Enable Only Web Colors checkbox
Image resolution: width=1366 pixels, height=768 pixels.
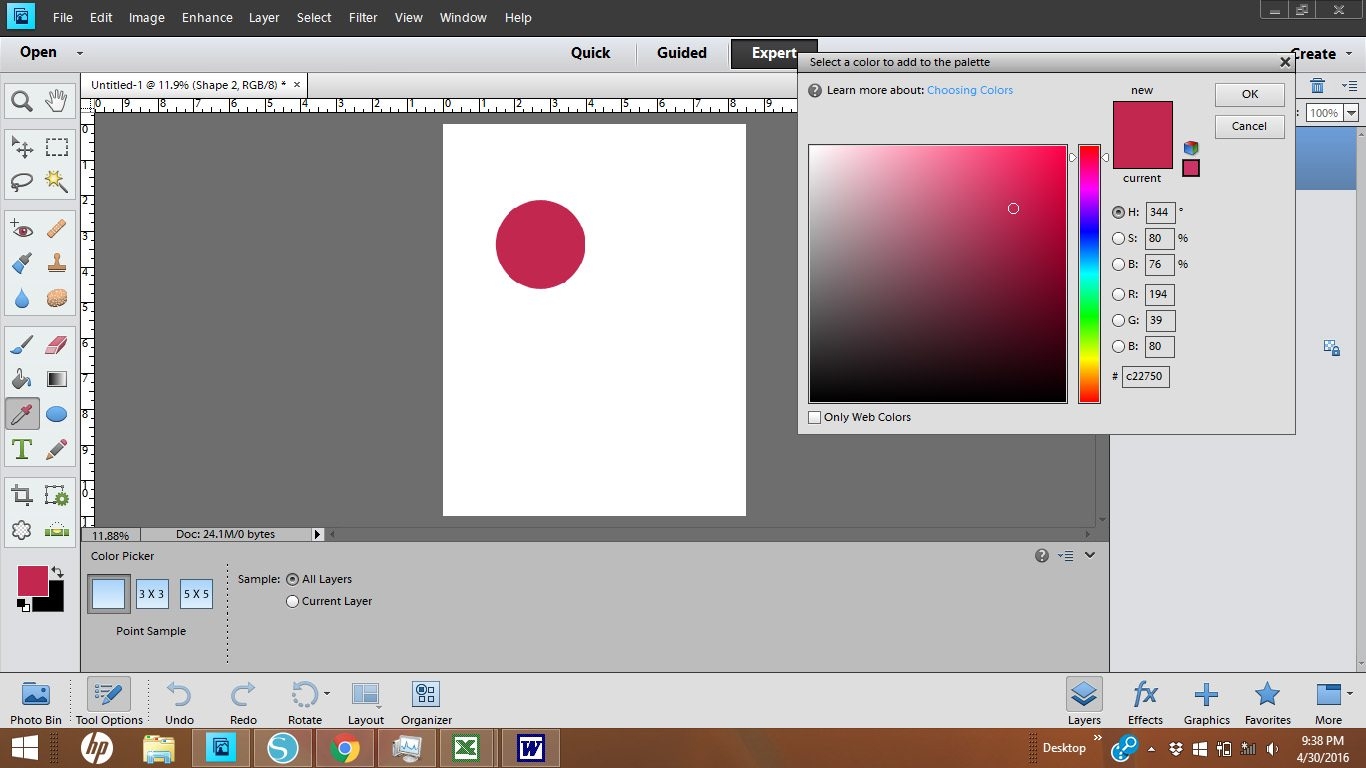(x=815, y=418)
